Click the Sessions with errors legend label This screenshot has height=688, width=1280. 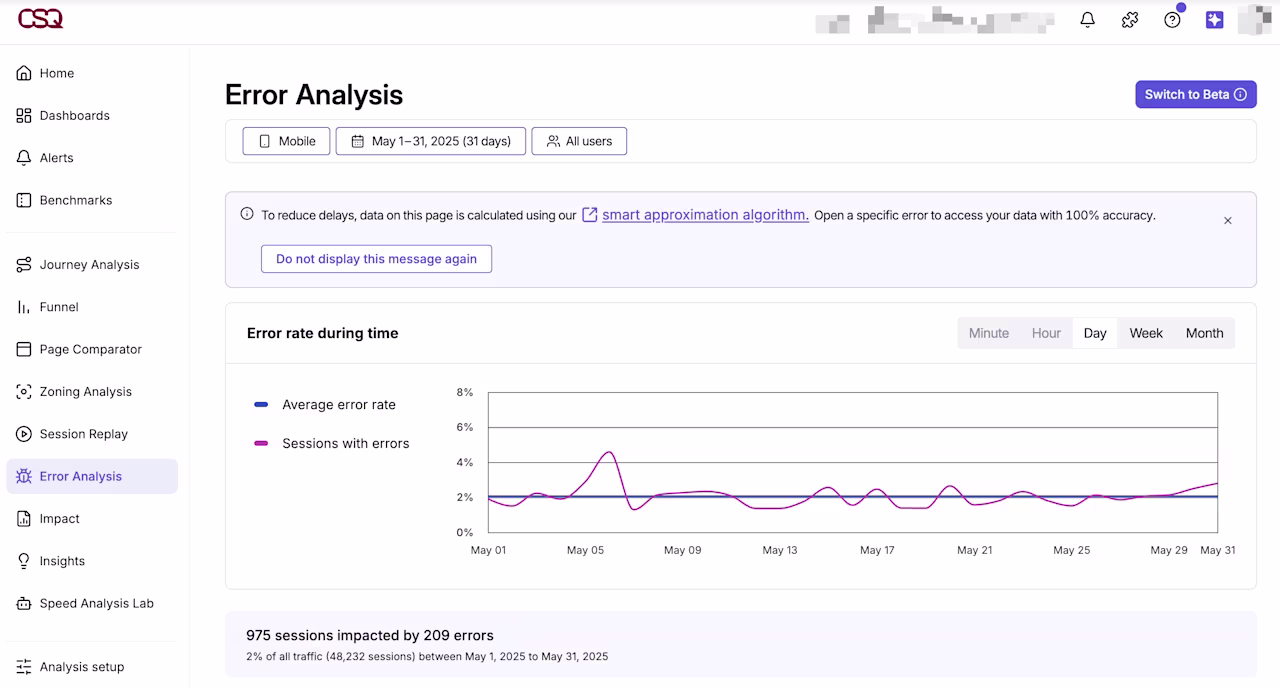tap(346, 443)
